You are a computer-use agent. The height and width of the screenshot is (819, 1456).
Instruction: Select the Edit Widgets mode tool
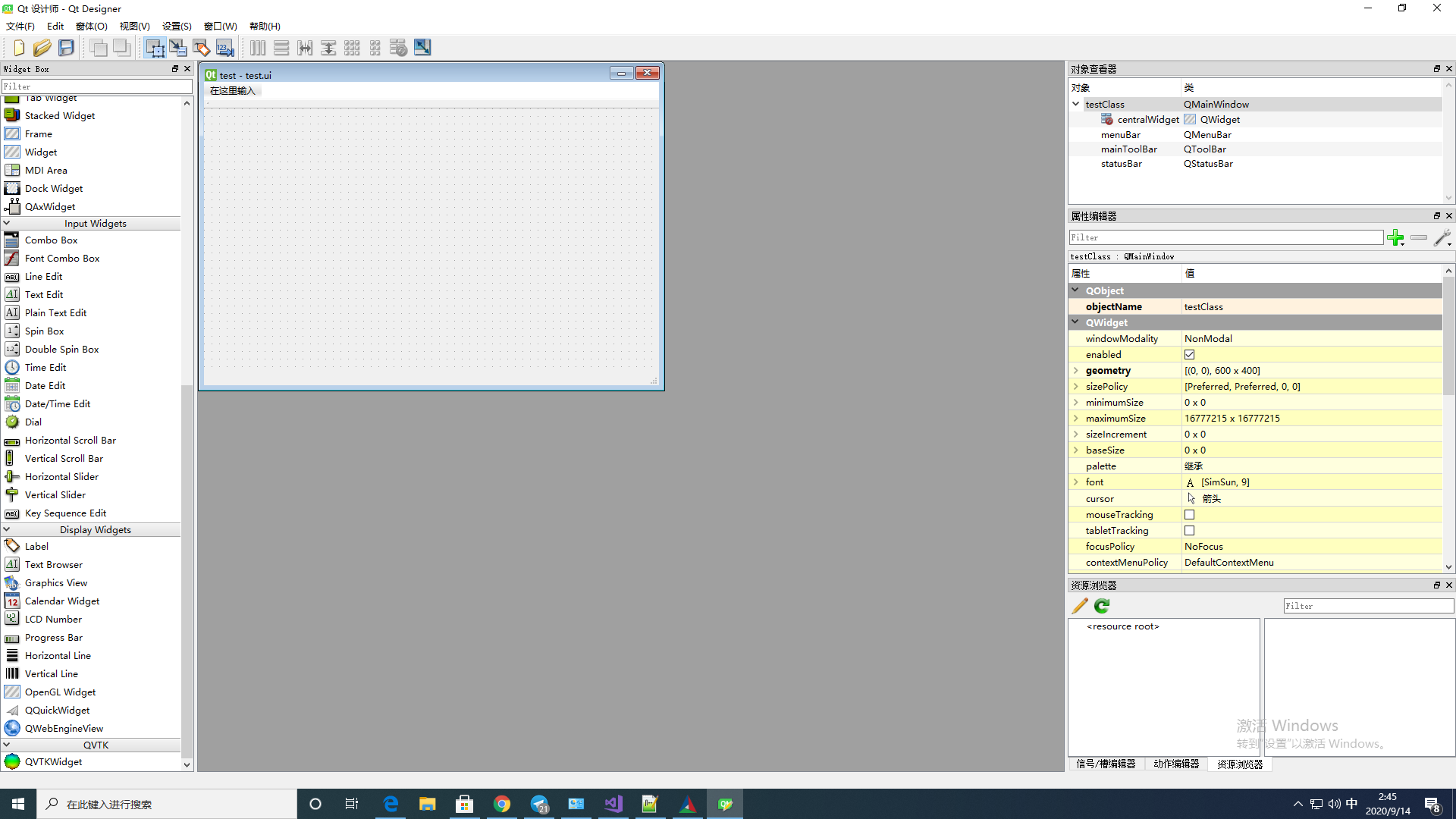click(x=155, y=47)
